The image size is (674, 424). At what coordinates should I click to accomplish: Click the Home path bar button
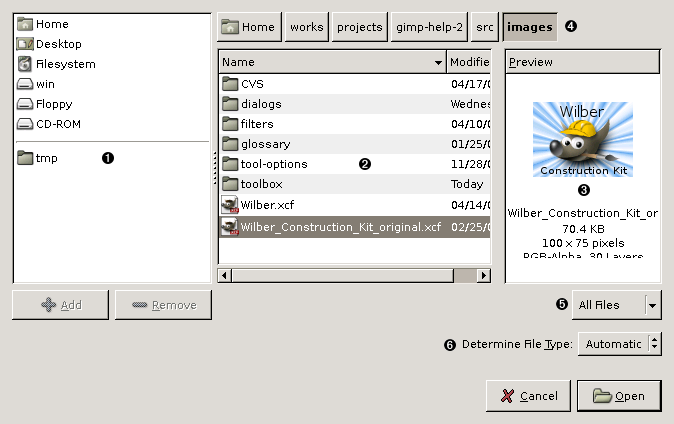(x=248, y=27)
